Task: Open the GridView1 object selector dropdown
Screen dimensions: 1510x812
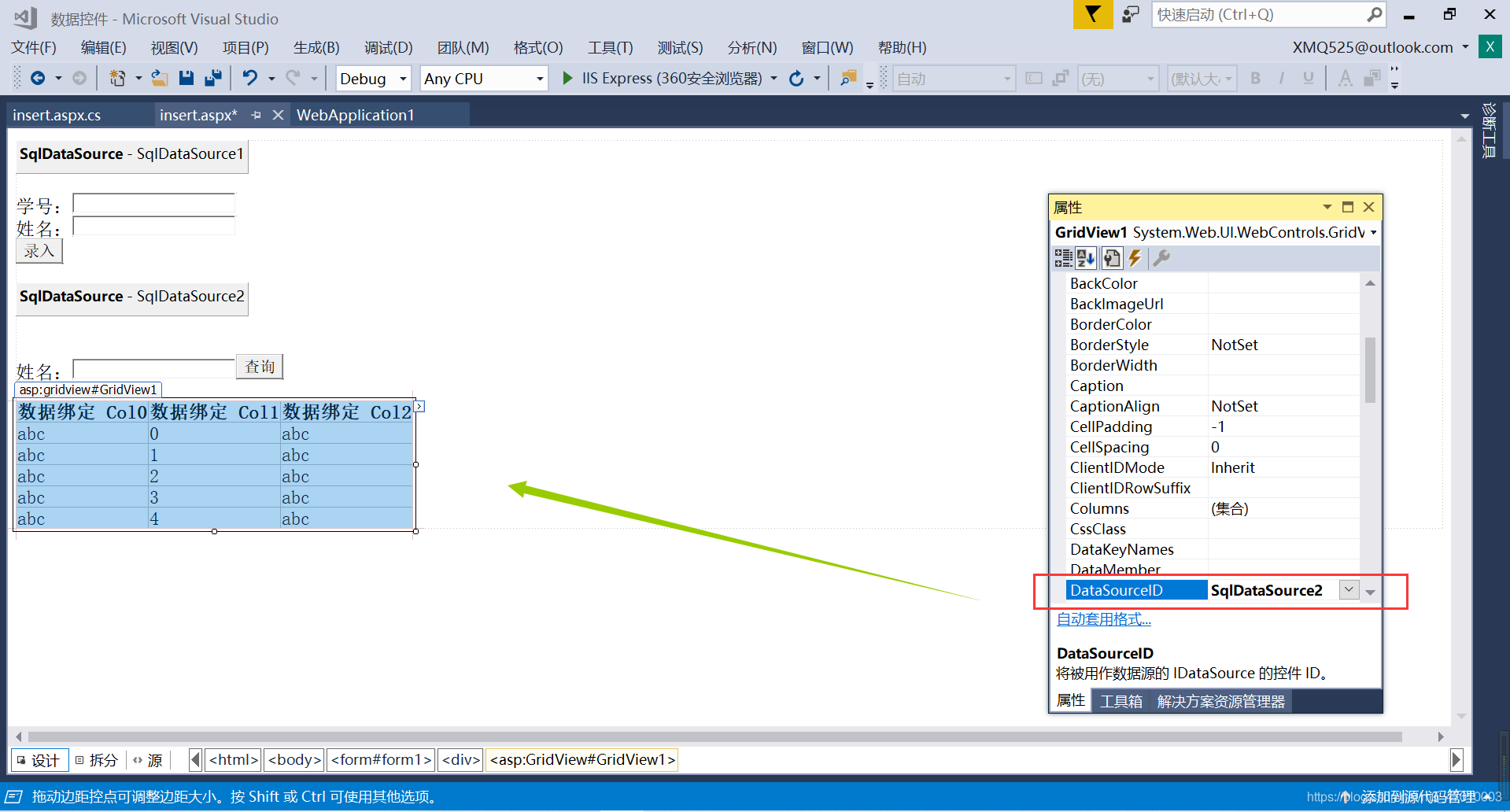Action: (x=1374, y=232)
